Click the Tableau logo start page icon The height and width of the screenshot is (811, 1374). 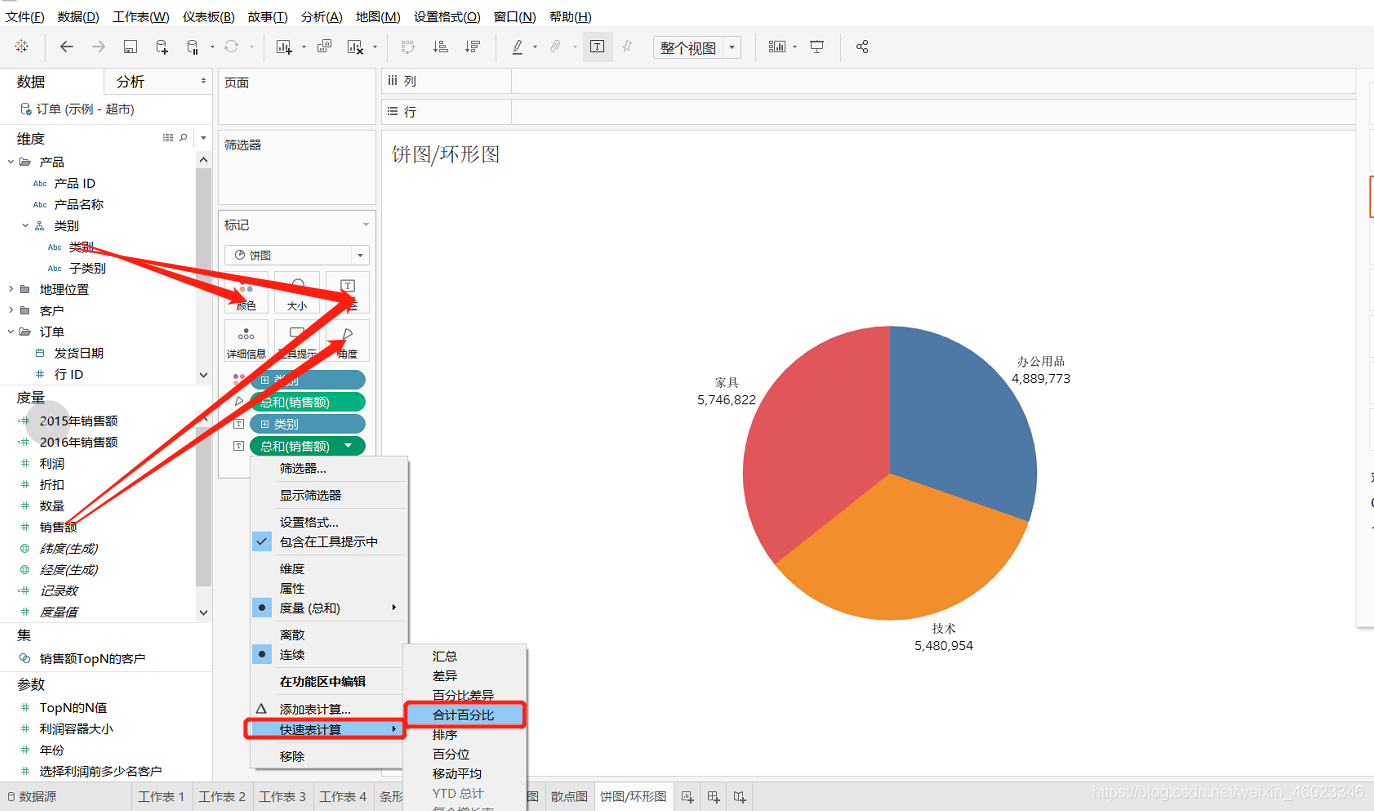[22, 46]
